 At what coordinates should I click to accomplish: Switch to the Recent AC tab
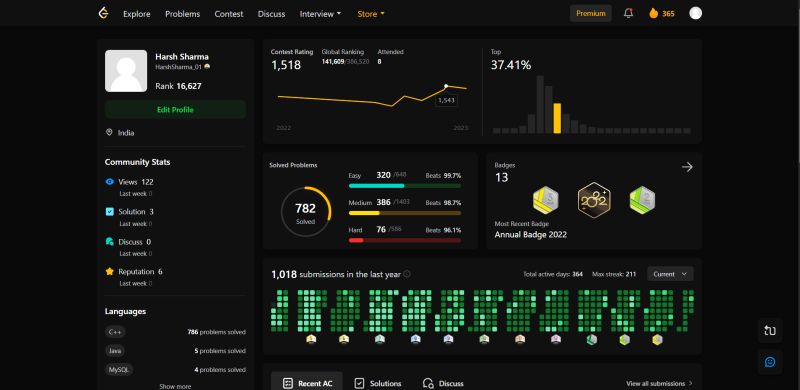click(307, 383)
